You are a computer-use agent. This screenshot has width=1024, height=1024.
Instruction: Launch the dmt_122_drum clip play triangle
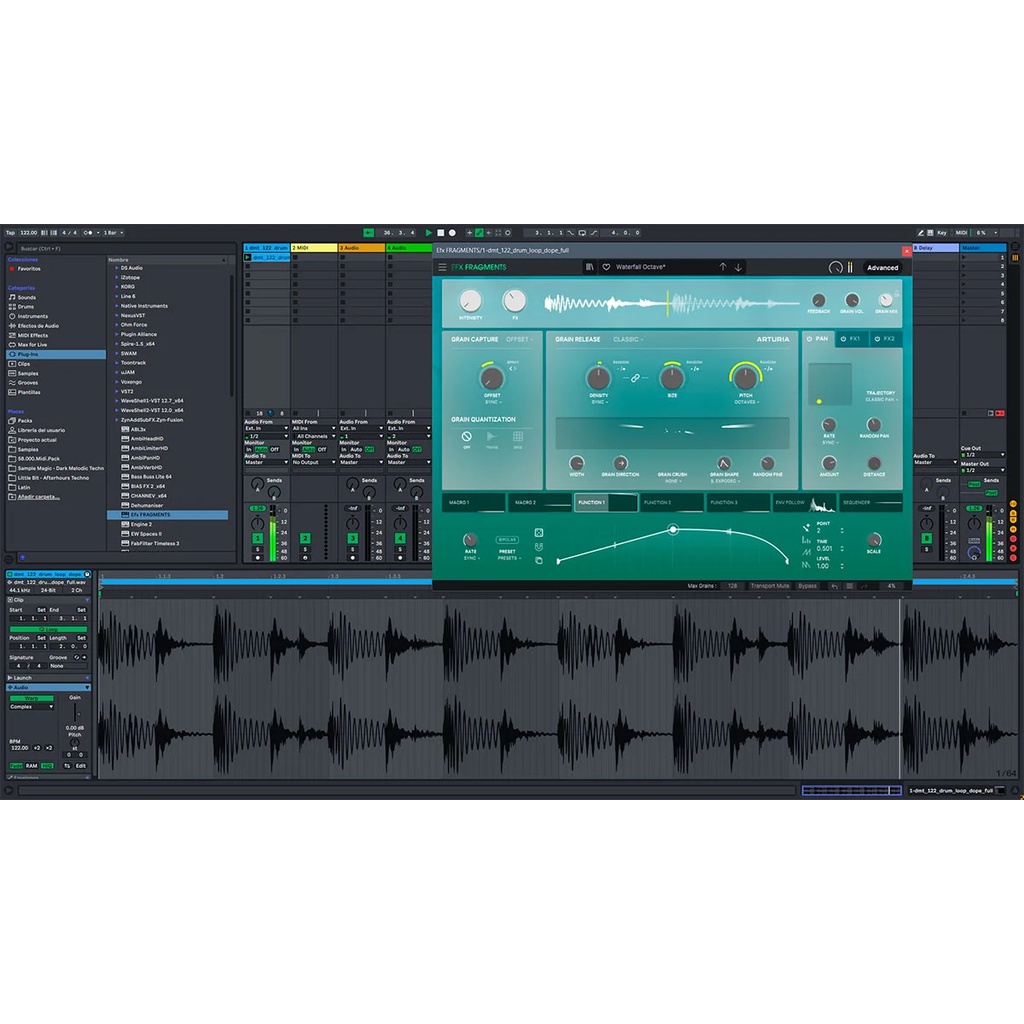pyautogui.click(x=248, y=257)
